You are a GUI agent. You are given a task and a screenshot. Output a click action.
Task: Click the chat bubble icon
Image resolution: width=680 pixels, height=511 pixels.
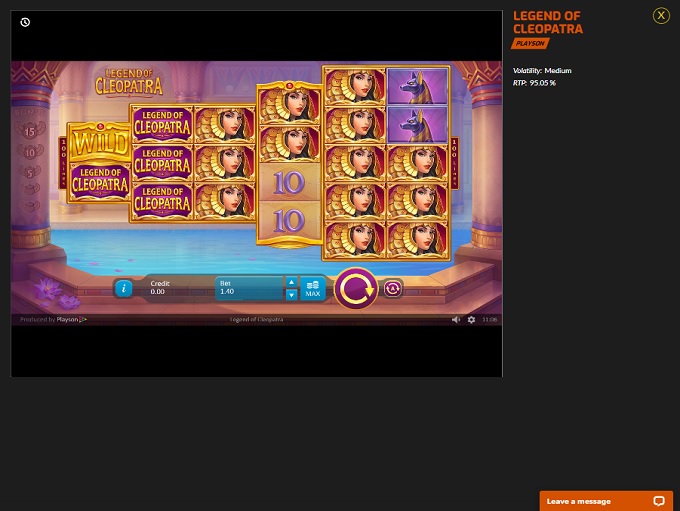click(x=658, y=501)
